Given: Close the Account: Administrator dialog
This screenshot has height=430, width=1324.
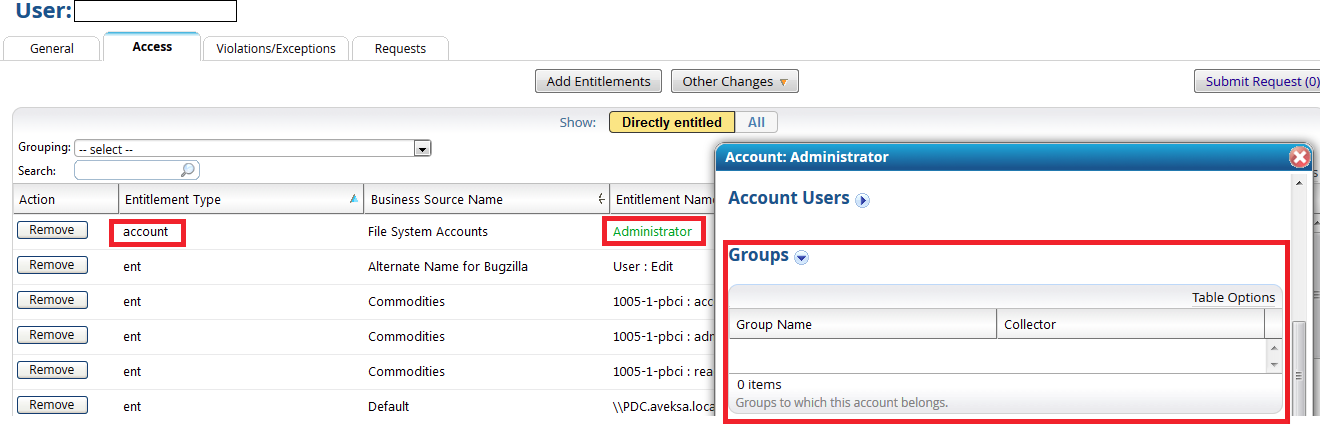Looking at the screenshot, I should pyautogui.click(x=1299, y=157).
